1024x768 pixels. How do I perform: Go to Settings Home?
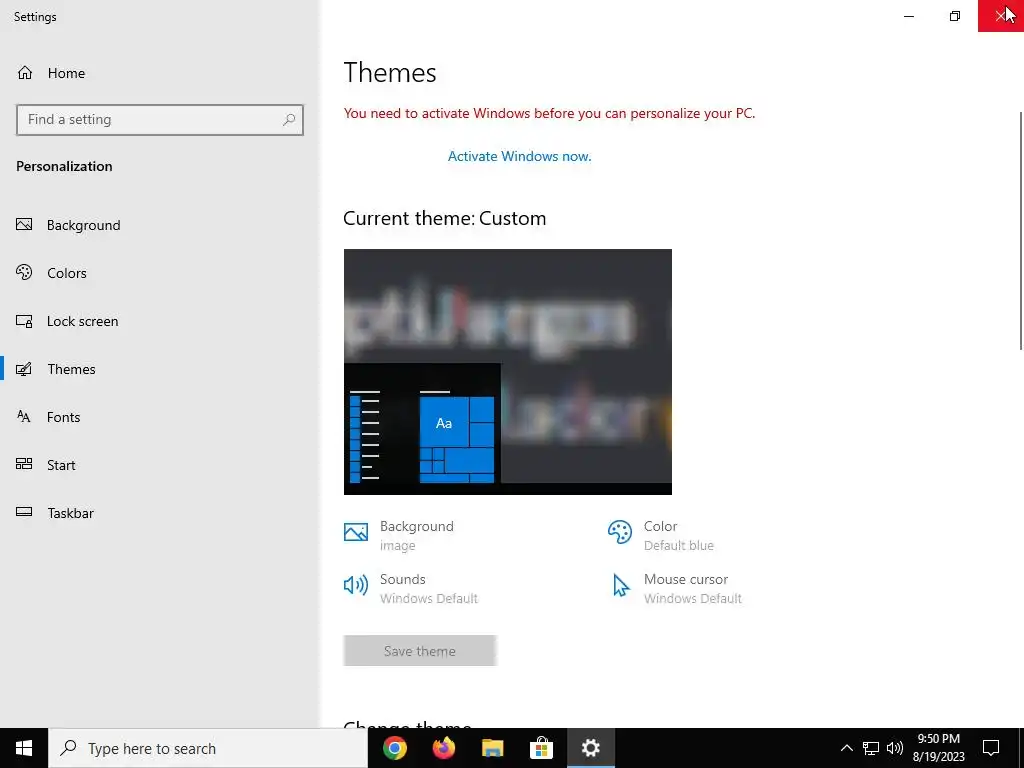coord(160,73)
